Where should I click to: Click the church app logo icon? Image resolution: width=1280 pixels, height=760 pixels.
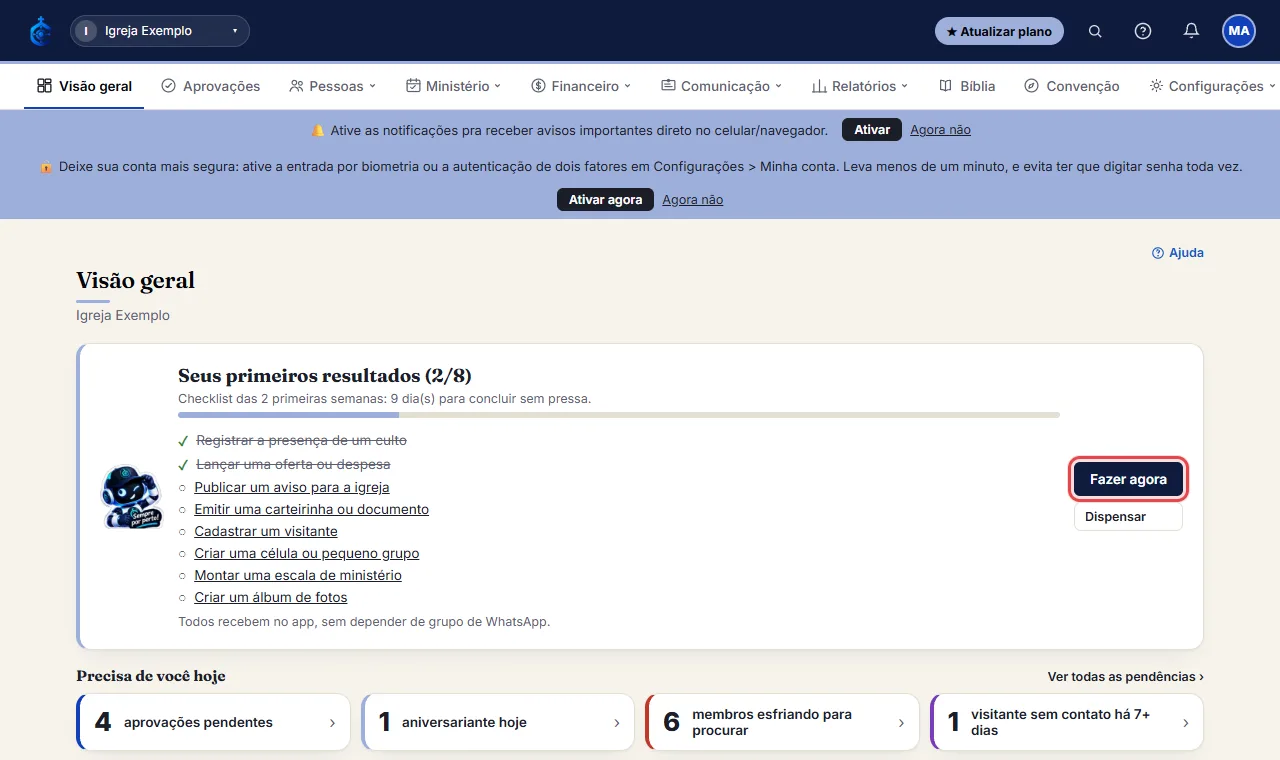(x=40, y=31)
